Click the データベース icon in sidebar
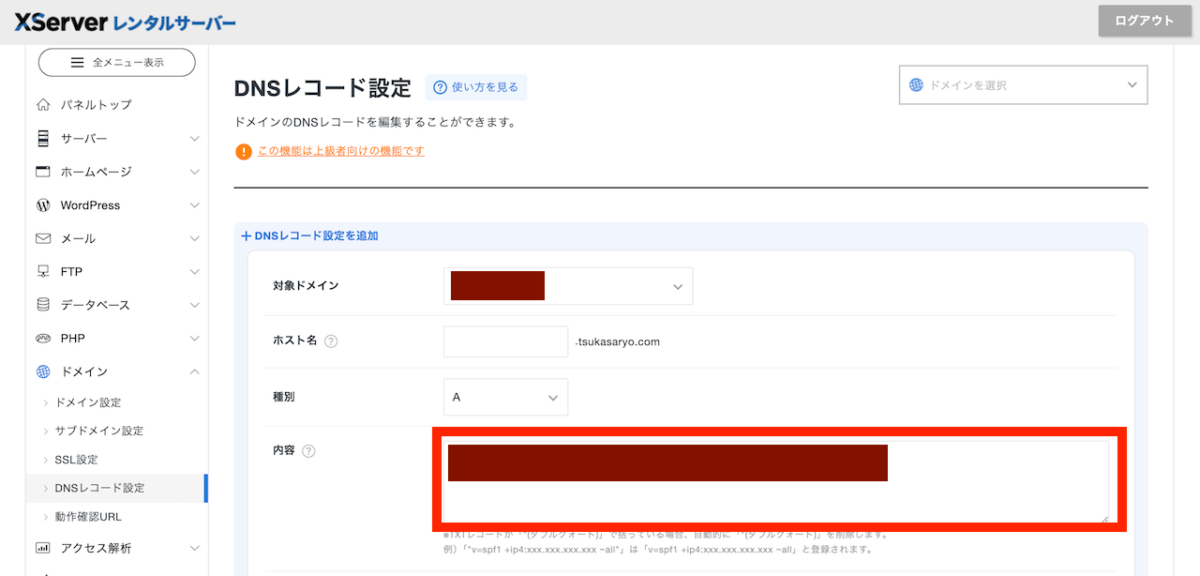The image size is (1200, 576). tap(43, 305)
